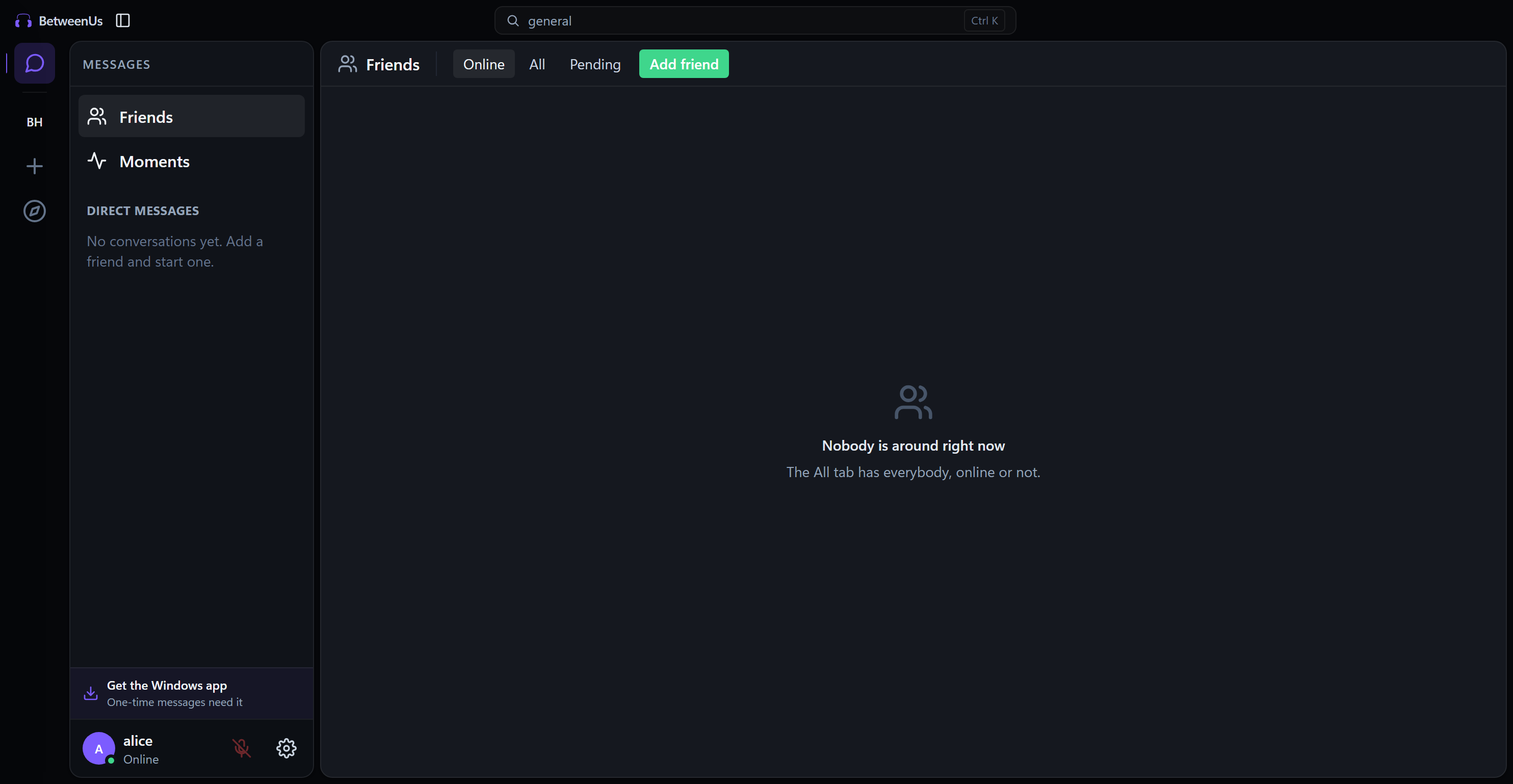The image size is (1513, 784).
Task: Add a server with the plus icon
Action: 34,166
